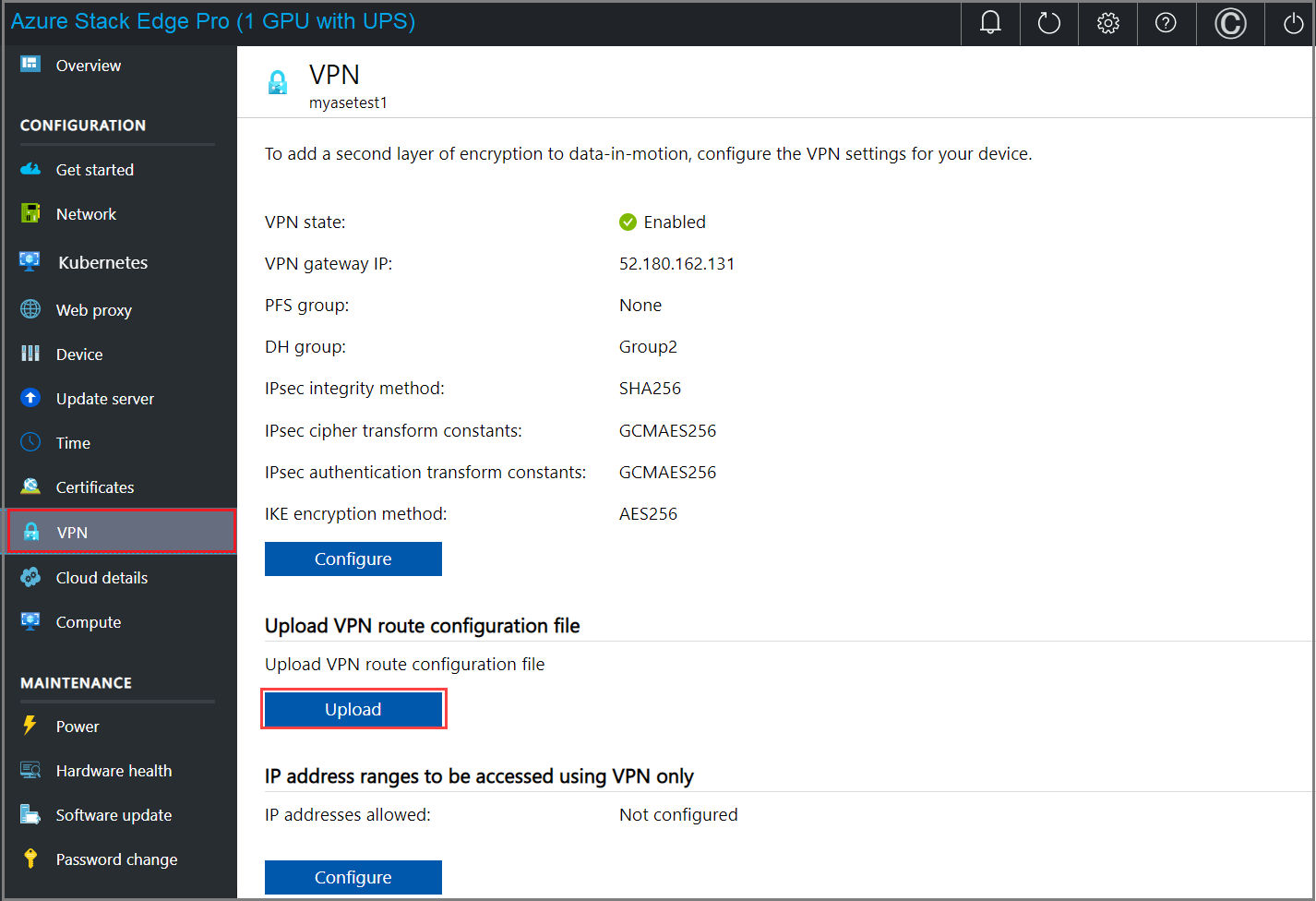Click the Update server icon

coord(31,398)
